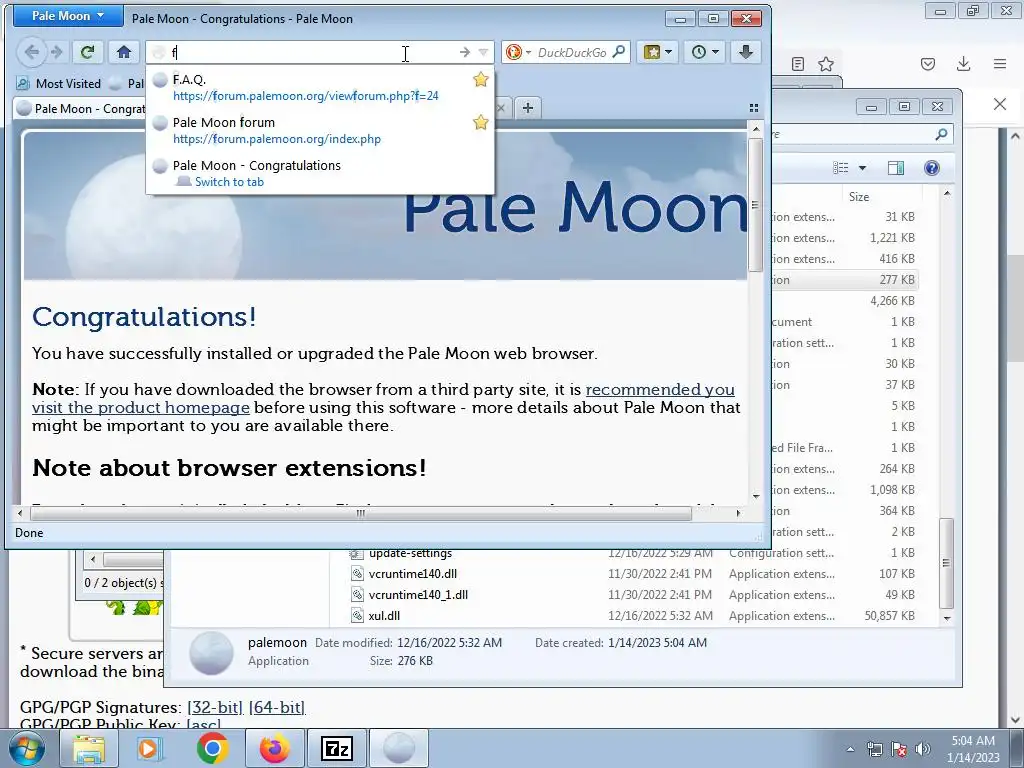Open the network tray icon

pyautogui.click(x=874, y=750)
